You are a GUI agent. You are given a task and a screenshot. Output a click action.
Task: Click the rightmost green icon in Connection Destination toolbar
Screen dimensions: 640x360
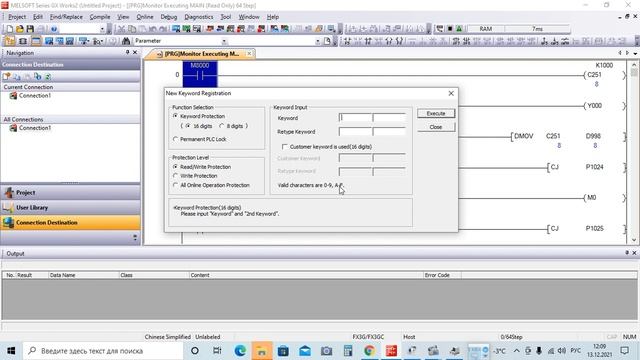48,76
